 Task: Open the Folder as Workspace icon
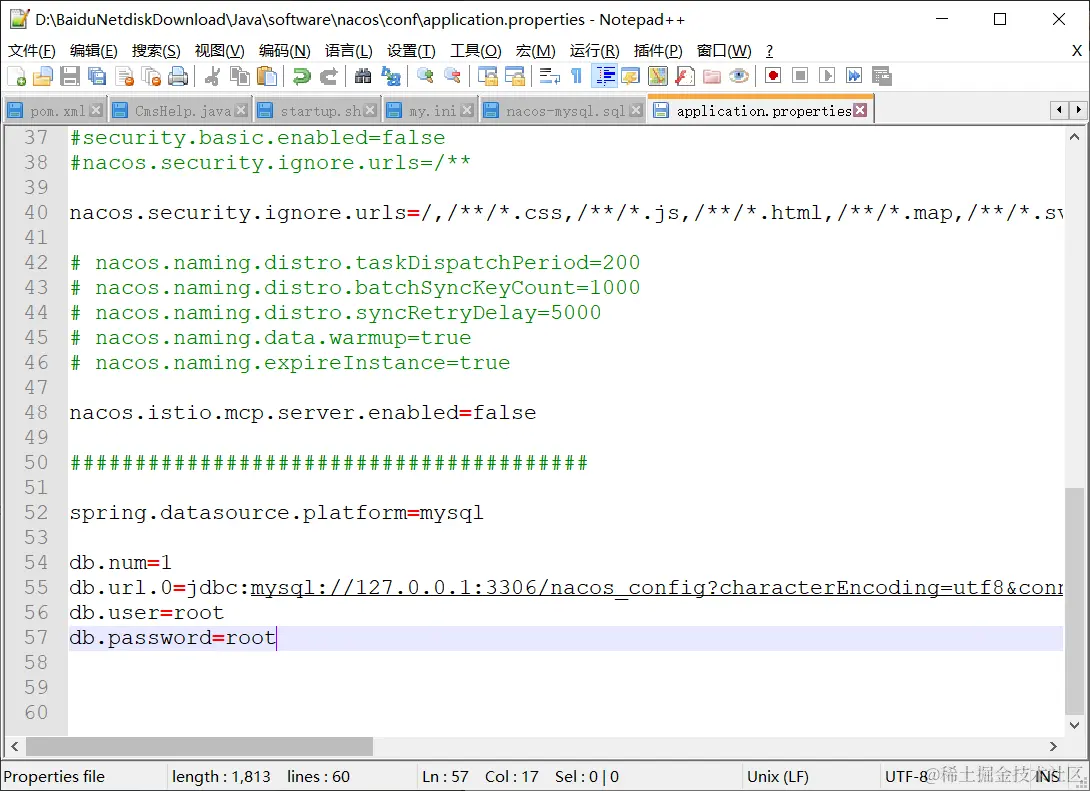(712, 76)
